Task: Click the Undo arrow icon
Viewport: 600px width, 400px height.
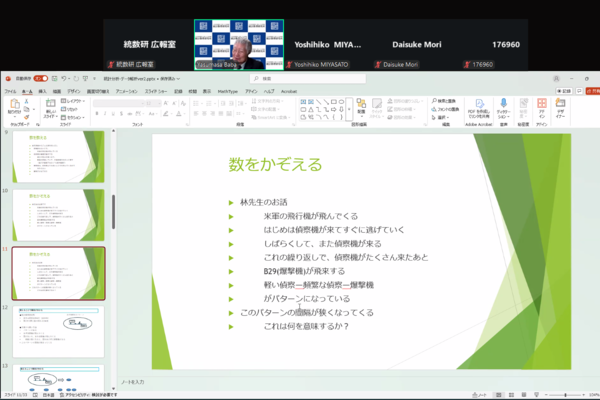Action: [64, 78]
